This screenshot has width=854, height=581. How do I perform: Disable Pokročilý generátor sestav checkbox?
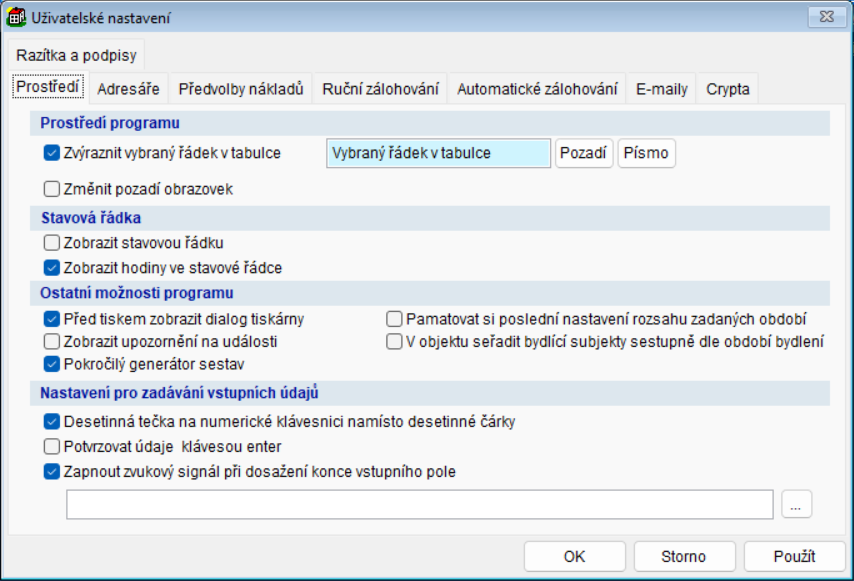pos(52,364)
